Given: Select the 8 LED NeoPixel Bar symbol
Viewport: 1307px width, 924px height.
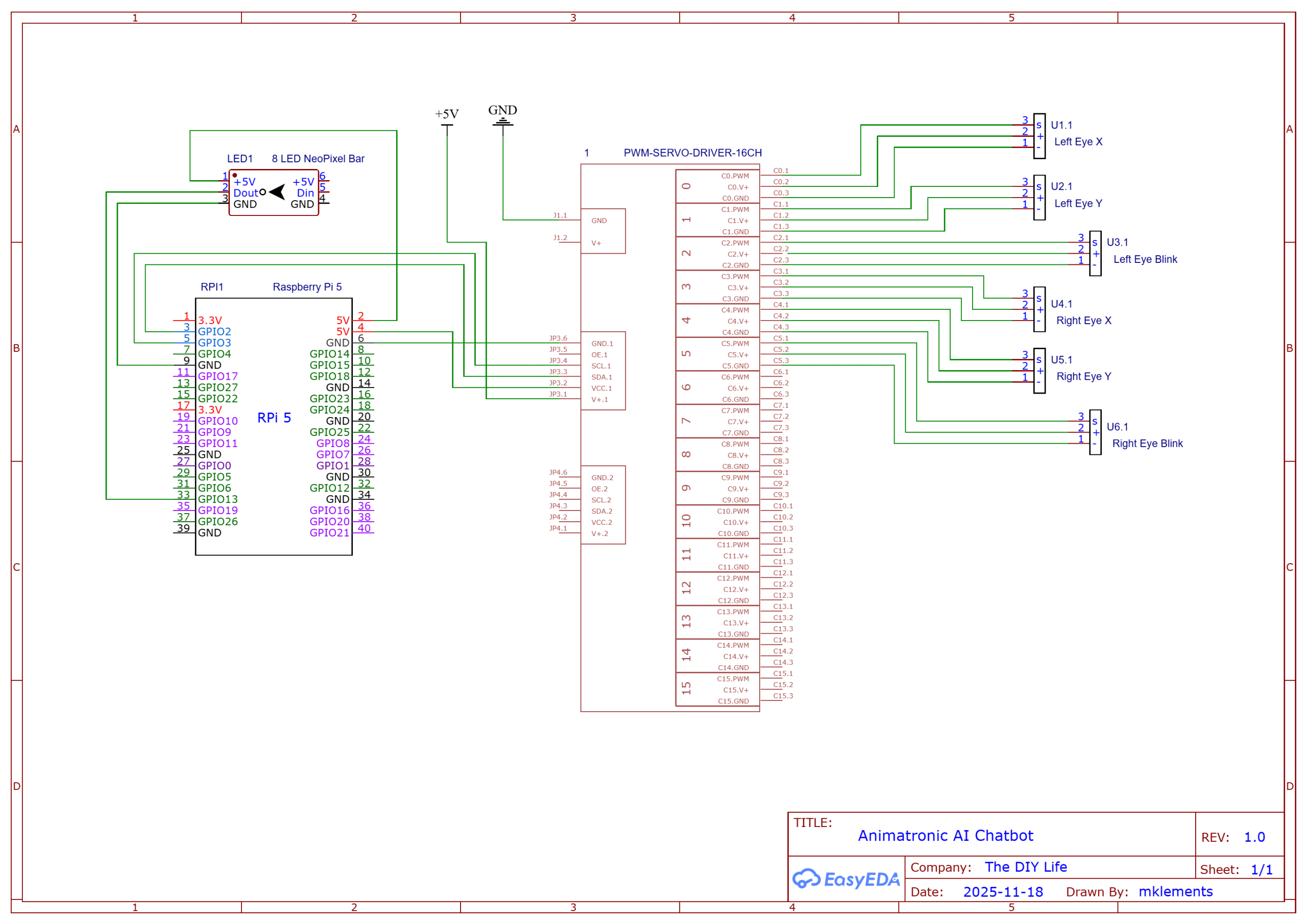Looking at the screenshot, I should (275, 192).
